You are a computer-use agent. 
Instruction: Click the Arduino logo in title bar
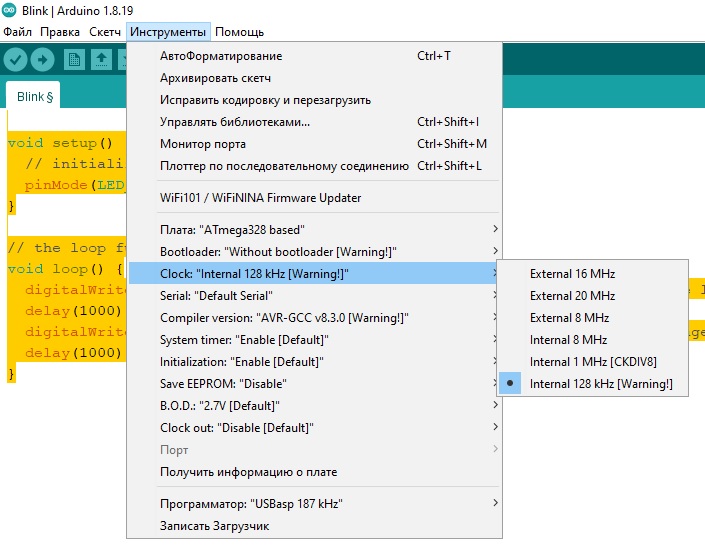pyautogui.click(x=9, y=10)
